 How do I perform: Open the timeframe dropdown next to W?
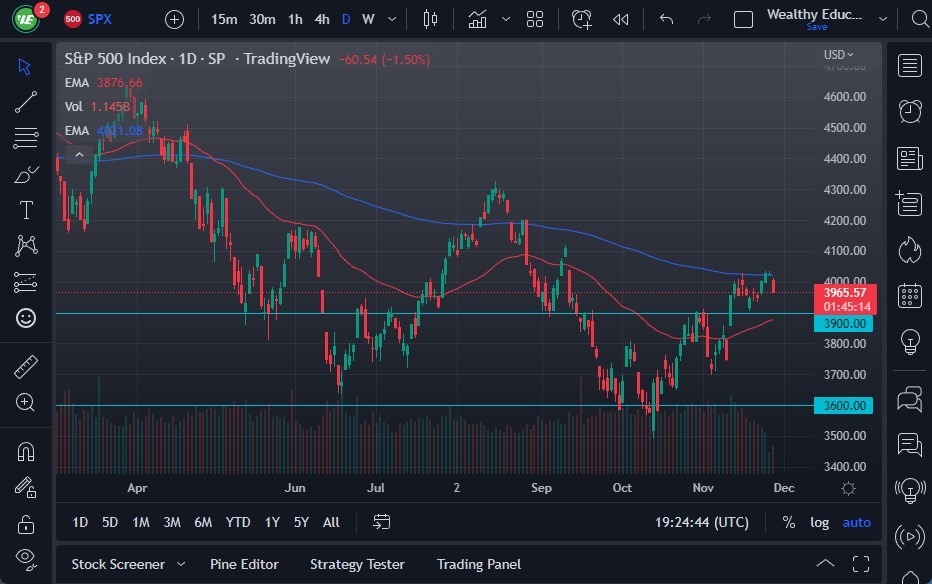(x=392, y=19)
